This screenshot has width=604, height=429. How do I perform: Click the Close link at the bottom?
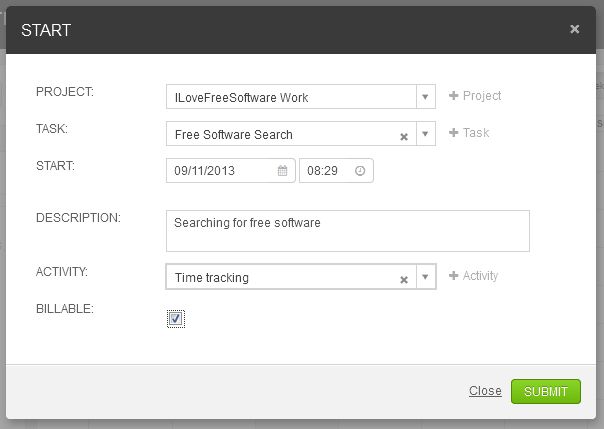coord(485,391)
